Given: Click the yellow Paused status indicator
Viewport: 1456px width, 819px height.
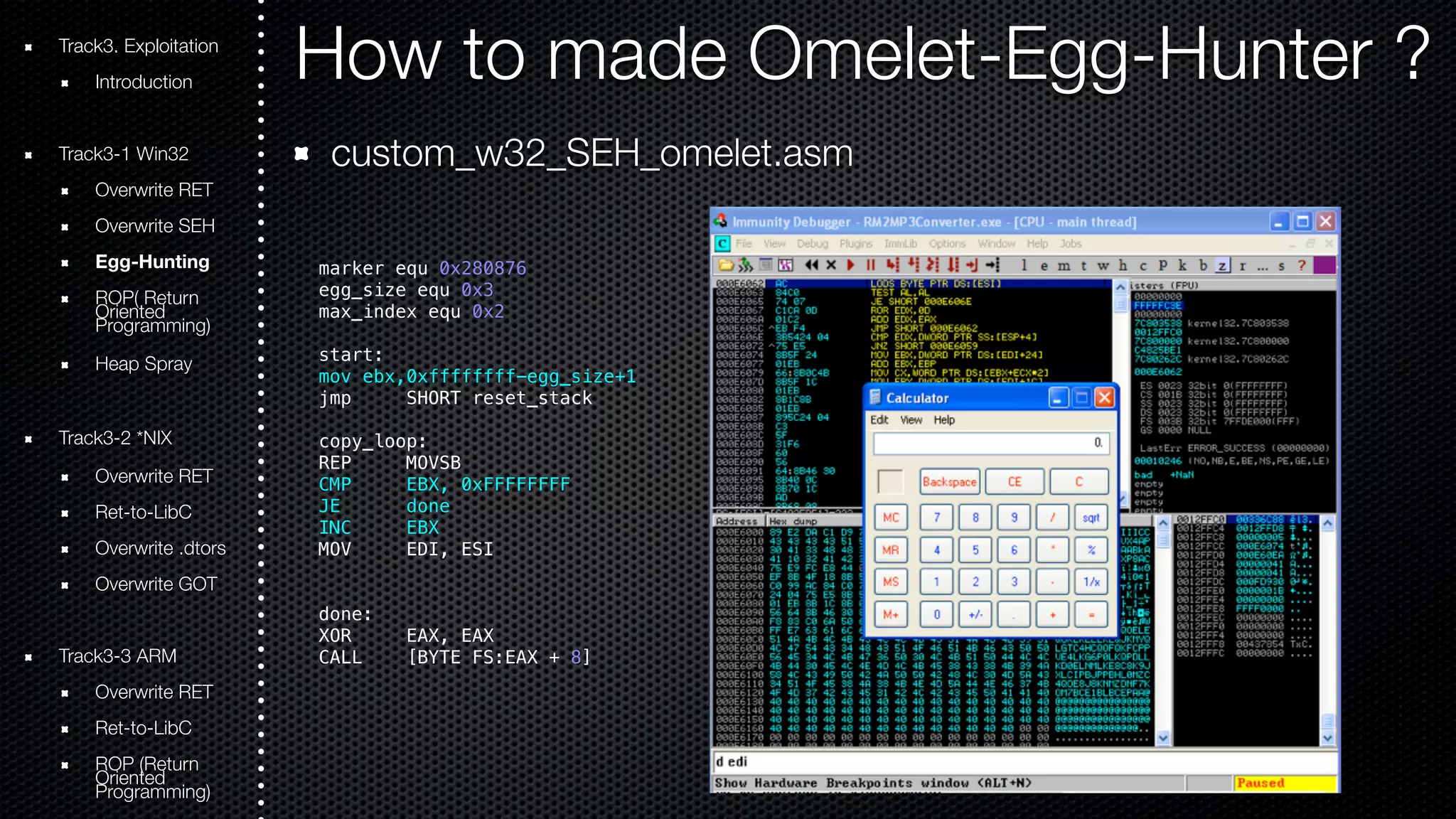Looking at the screenshot, I should pyautogui.click(x=1284, y=783).
